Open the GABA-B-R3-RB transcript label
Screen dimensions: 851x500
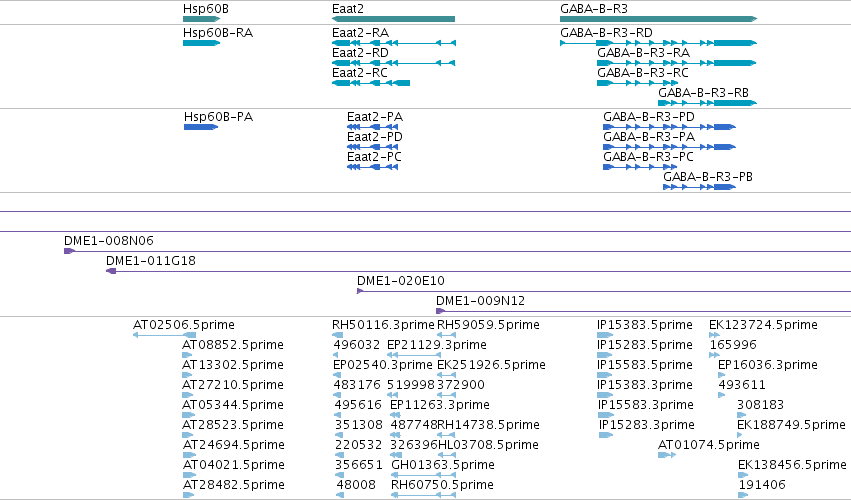(x=703, y=93)
